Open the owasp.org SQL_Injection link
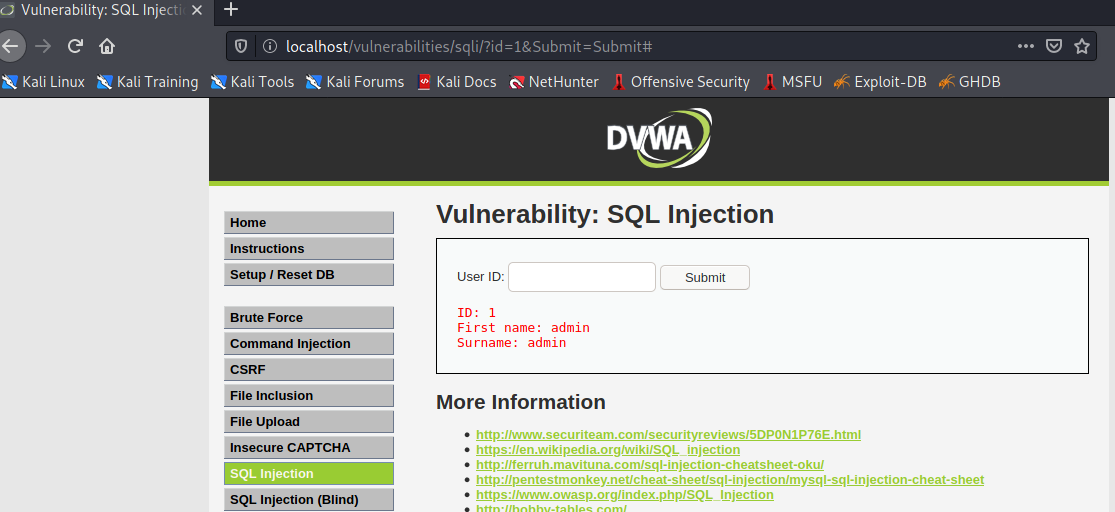 [x=624, y=494]
